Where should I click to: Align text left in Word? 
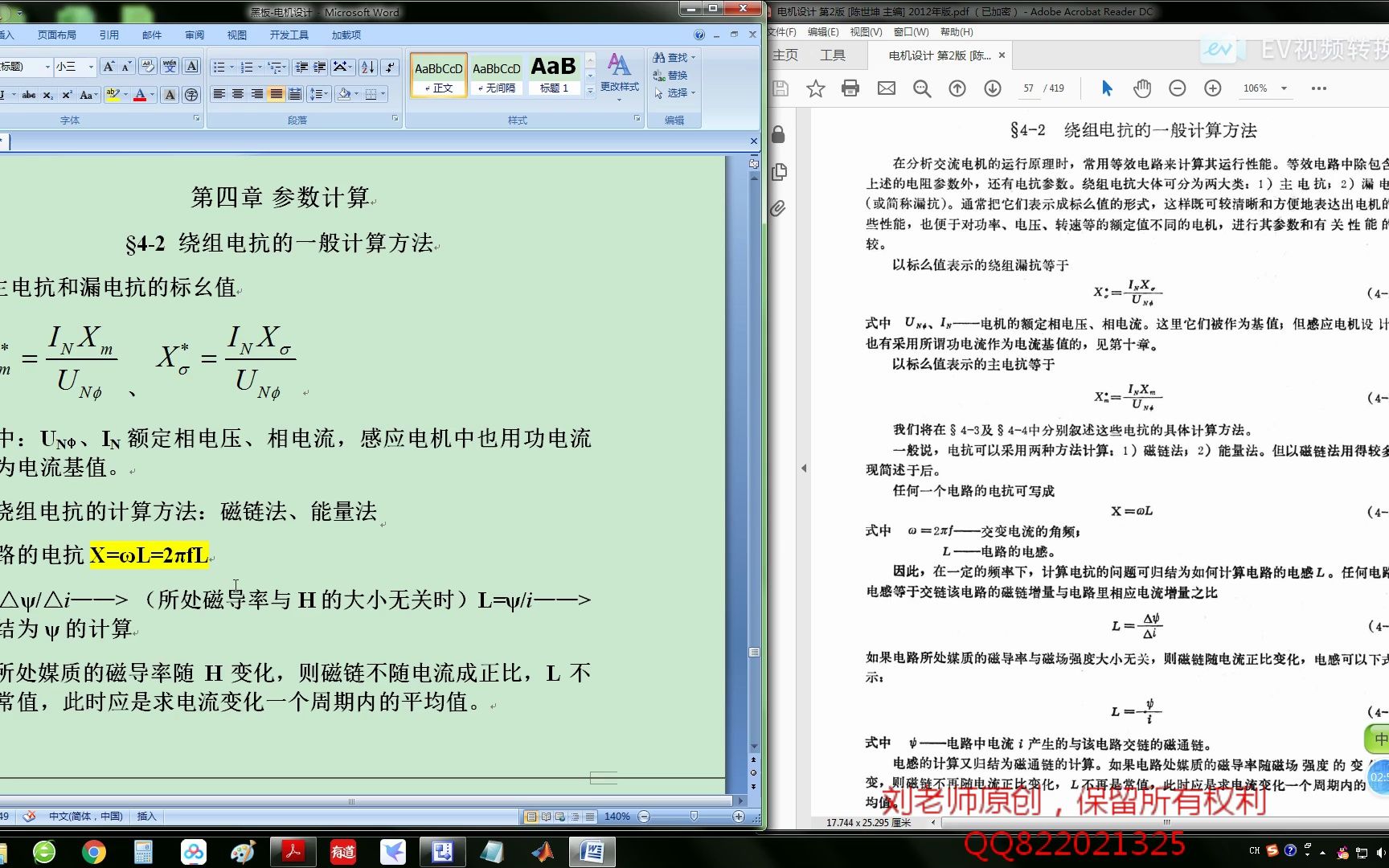219,95
